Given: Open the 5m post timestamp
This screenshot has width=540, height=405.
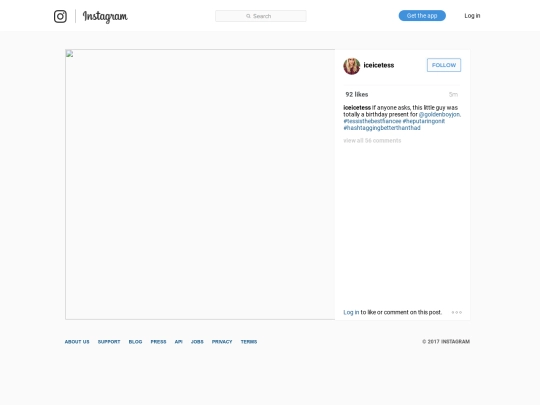Looking at the screenshot, I should (453, 94).
